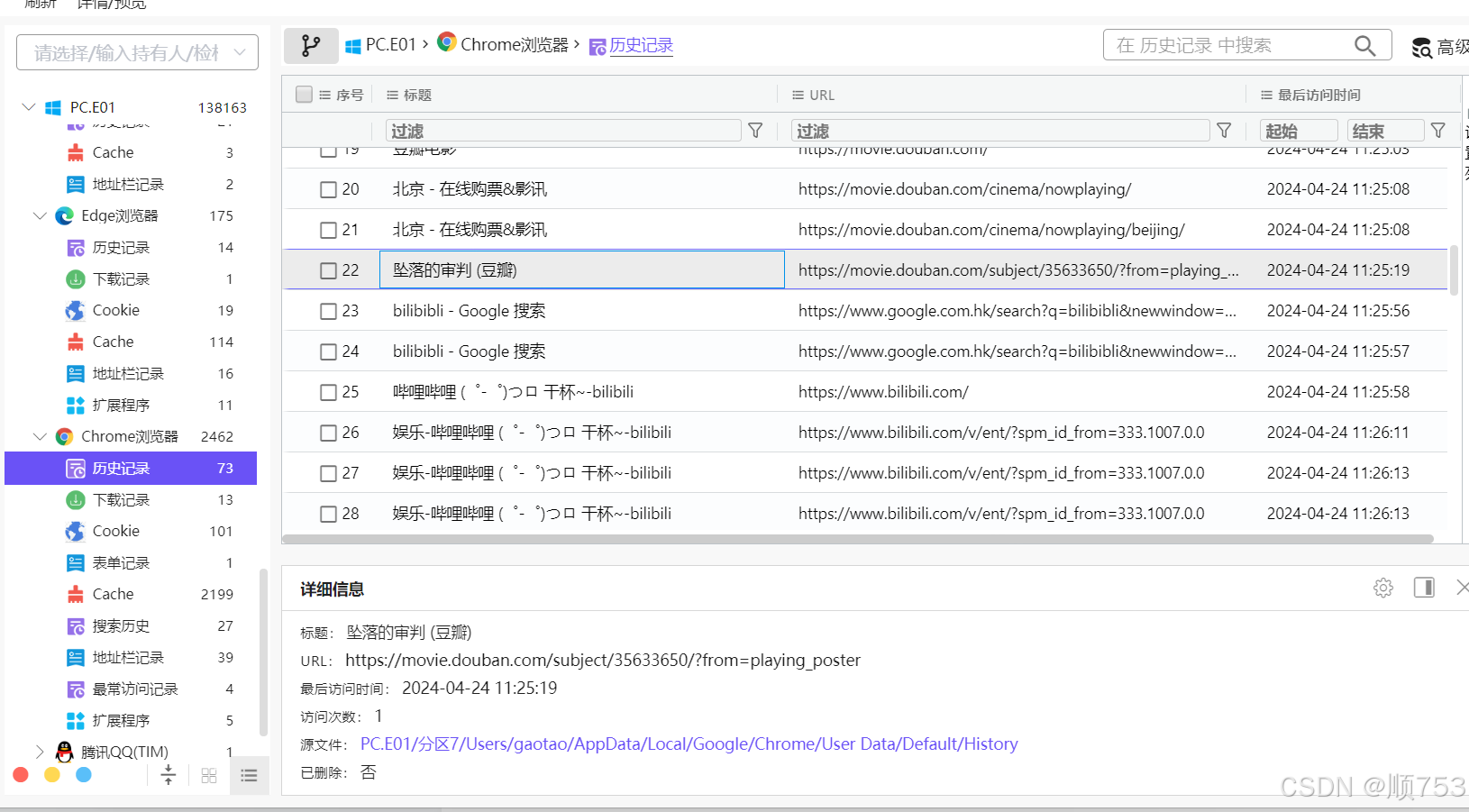Click the search magnifier icon
This screenshot has width=1469, height=812.
click(1364, 45)
